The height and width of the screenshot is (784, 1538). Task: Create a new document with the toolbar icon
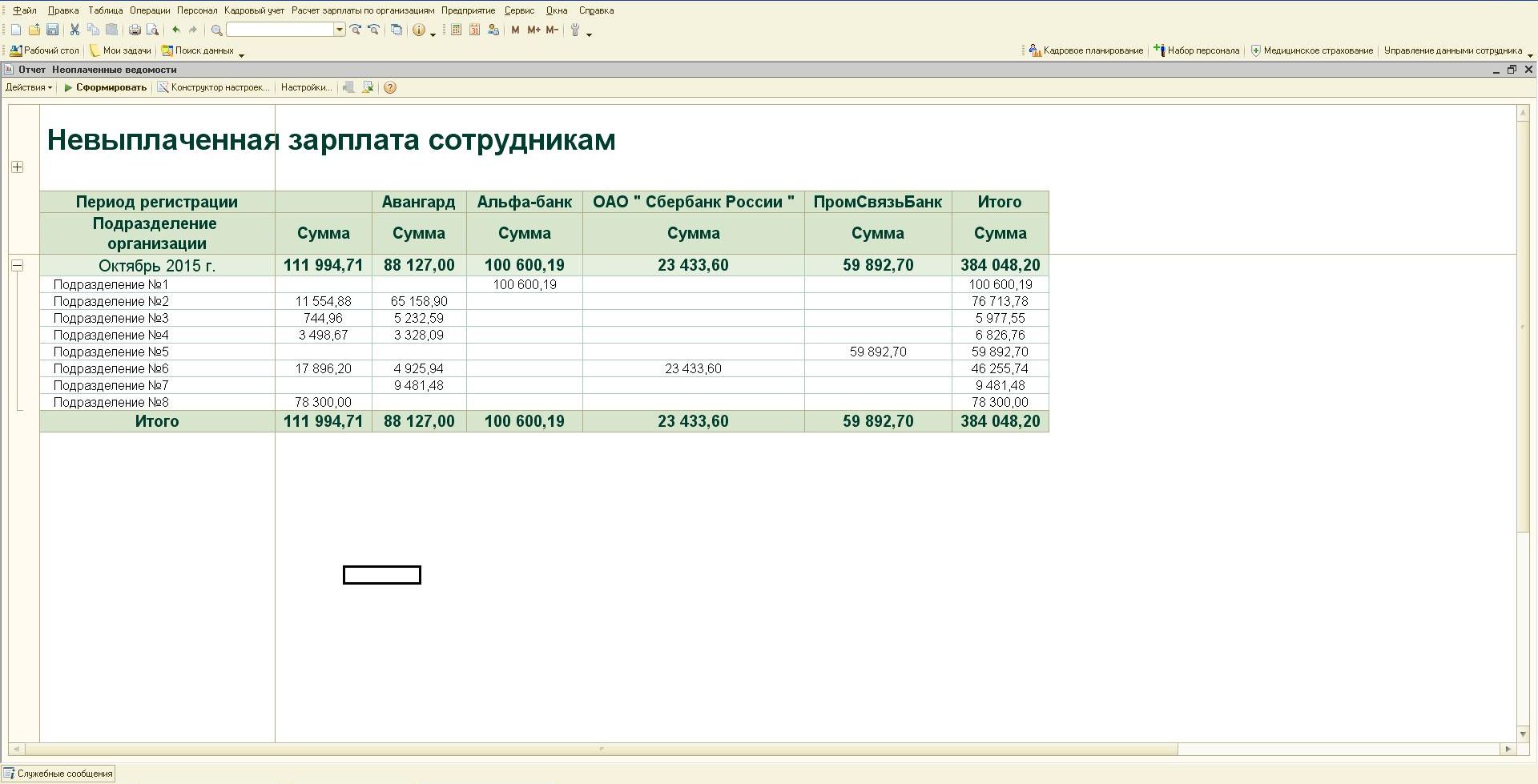tap(16, 30)
